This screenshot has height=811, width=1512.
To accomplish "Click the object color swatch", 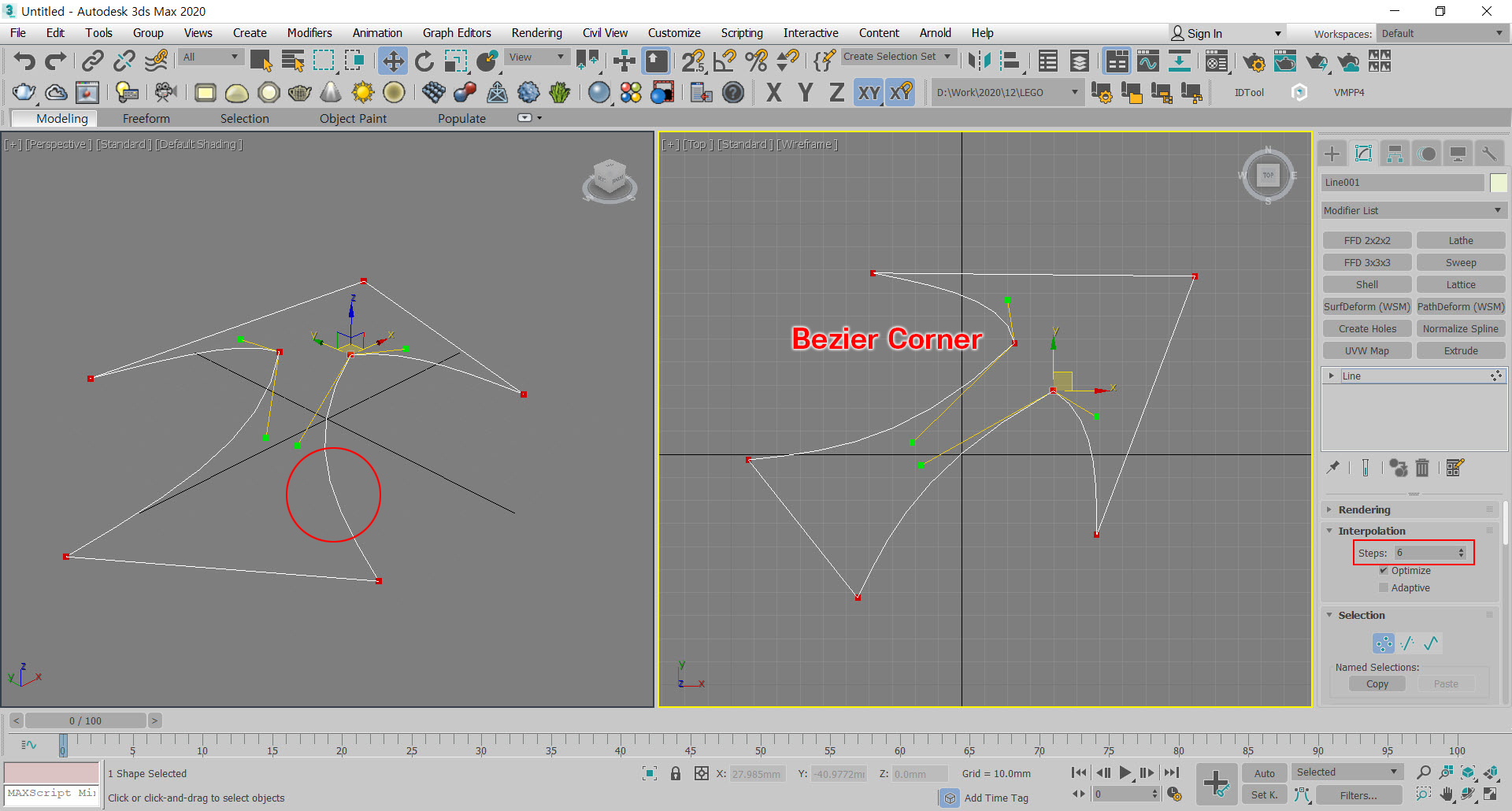I will [x=1498, y=183].
